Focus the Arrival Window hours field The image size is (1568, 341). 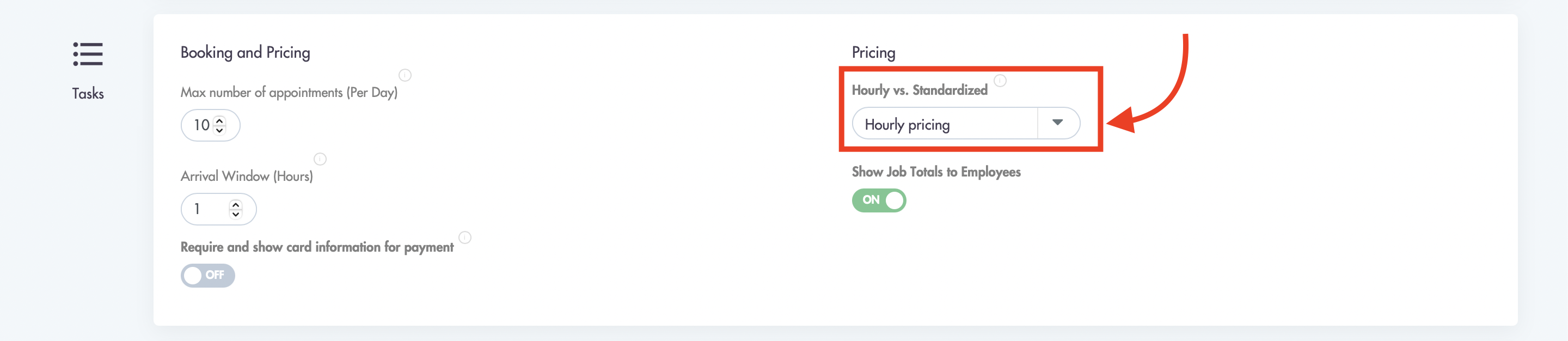(218, 209)
